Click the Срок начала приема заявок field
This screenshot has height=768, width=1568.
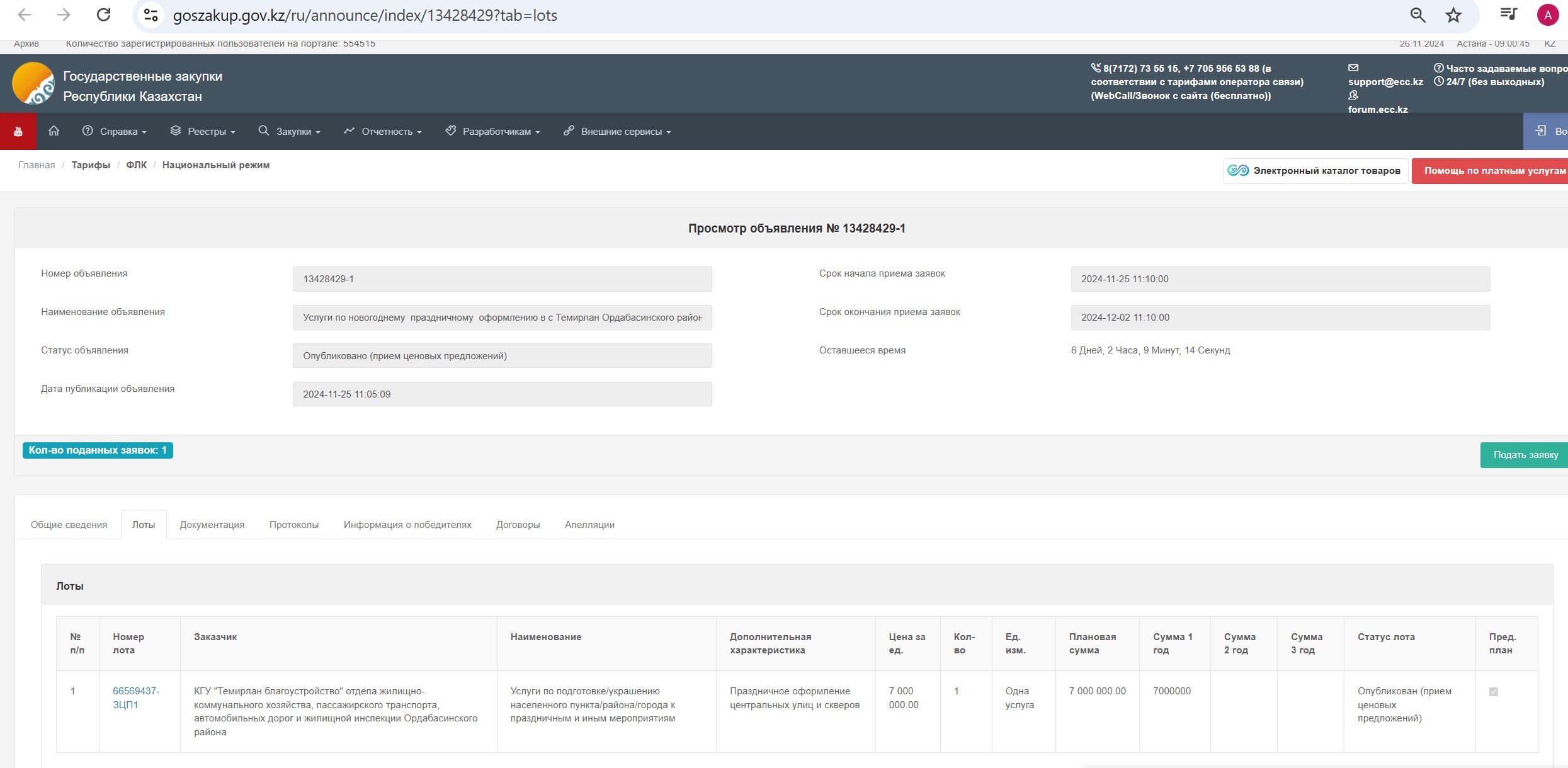tap(1280, 279)
